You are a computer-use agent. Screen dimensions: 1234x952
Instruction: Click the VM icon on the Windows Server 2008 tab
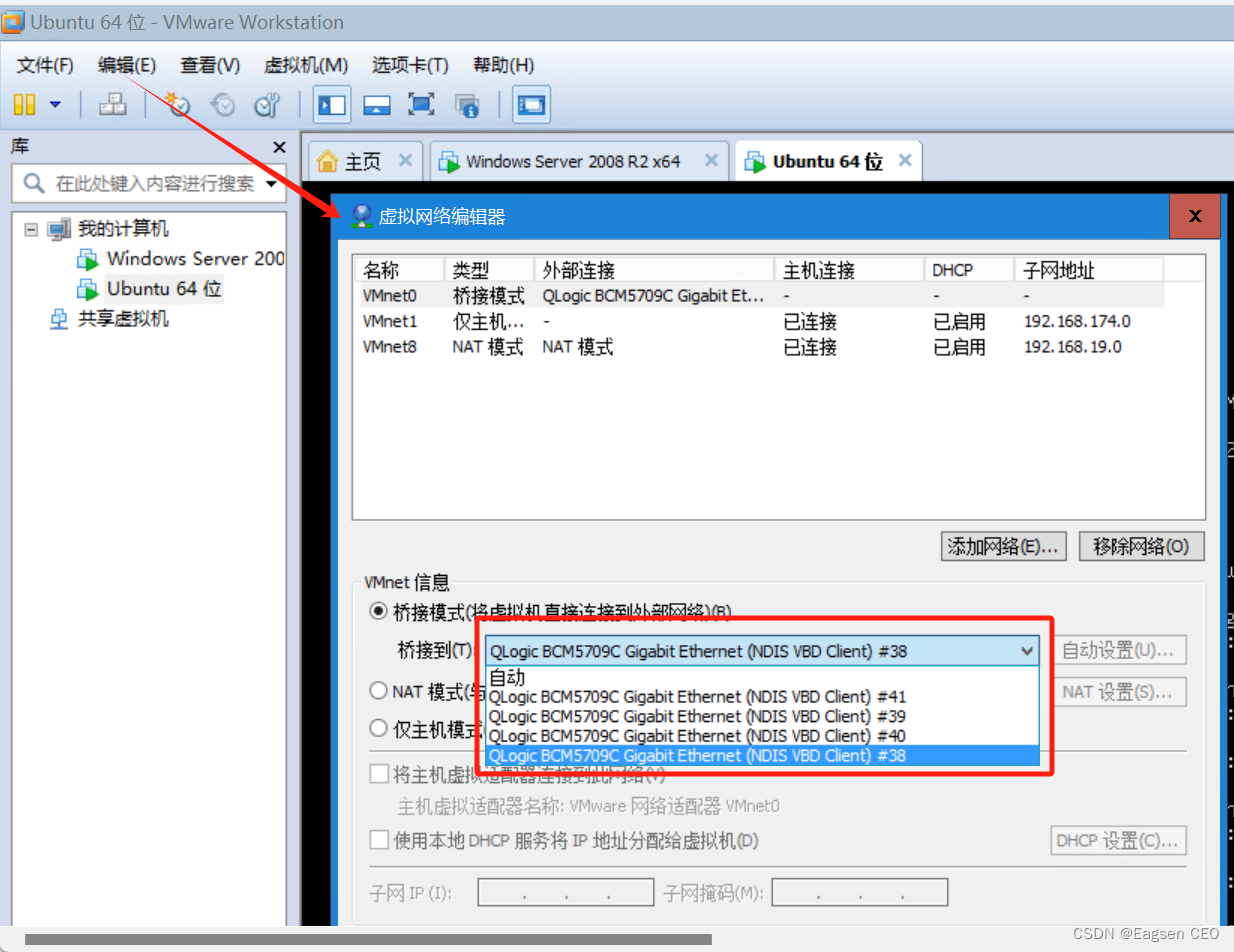(x=450, y=161)
